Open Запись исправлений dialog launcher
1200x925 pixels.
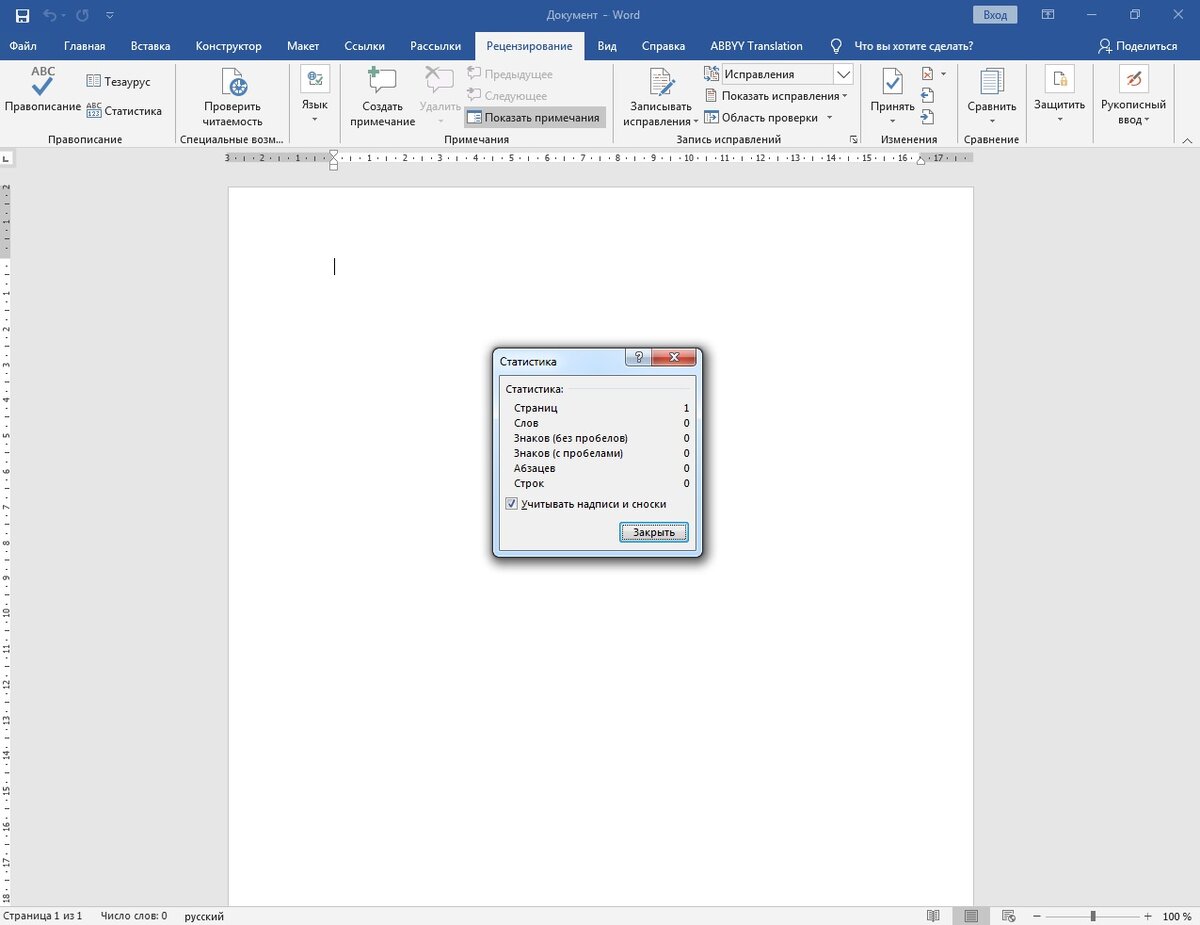(854, 140)
